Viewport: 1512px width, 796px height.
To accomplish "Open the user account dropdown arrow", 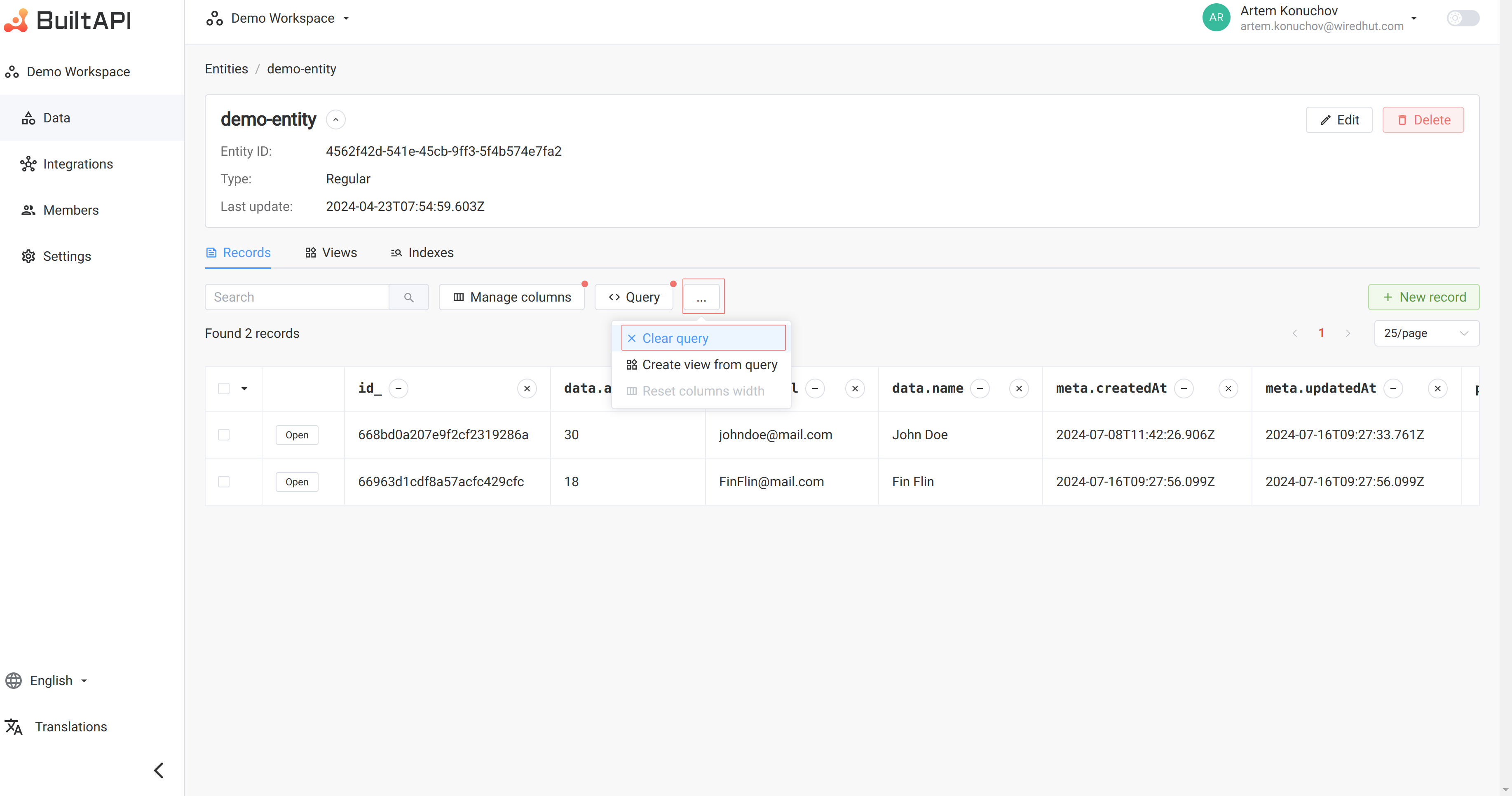I will (x=1414, y=18).
